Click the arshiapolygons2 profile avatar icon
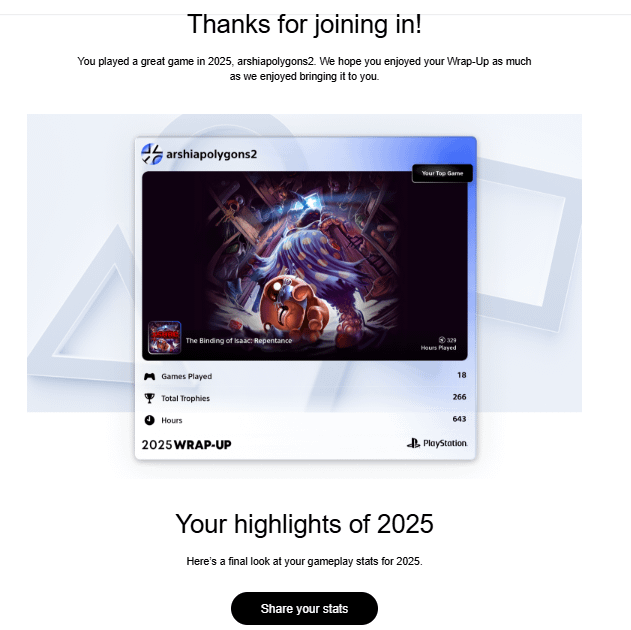631x630 pixels. tap(152, 154)
